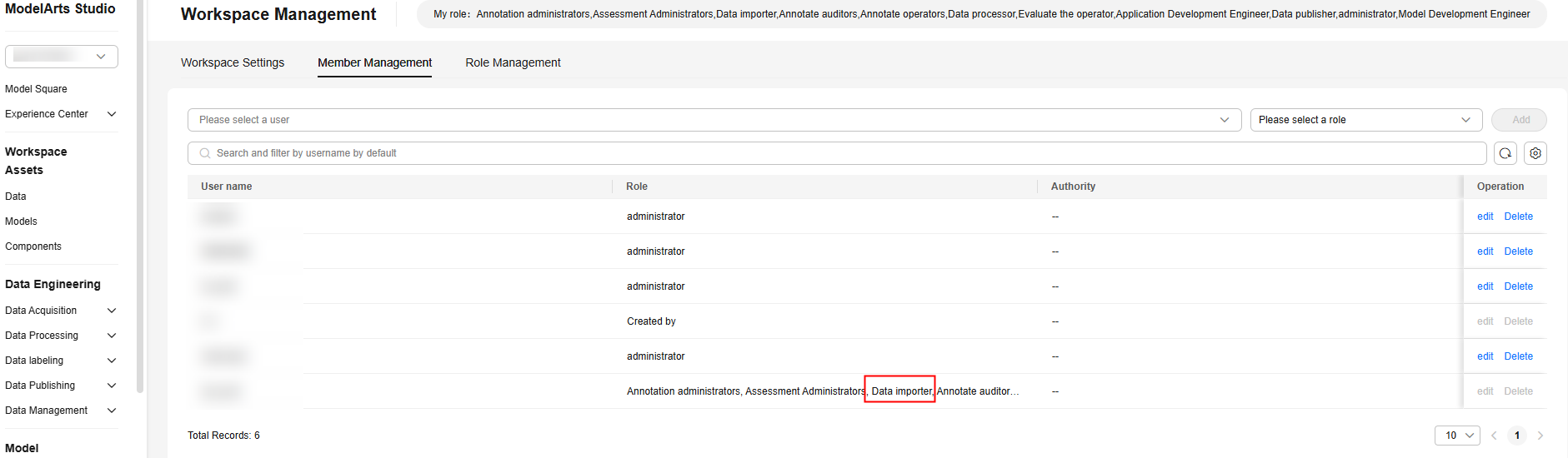Viewport: 1568px width, 458px height.
Task: Switch to Role Management tab
Action: click(513, 62)
